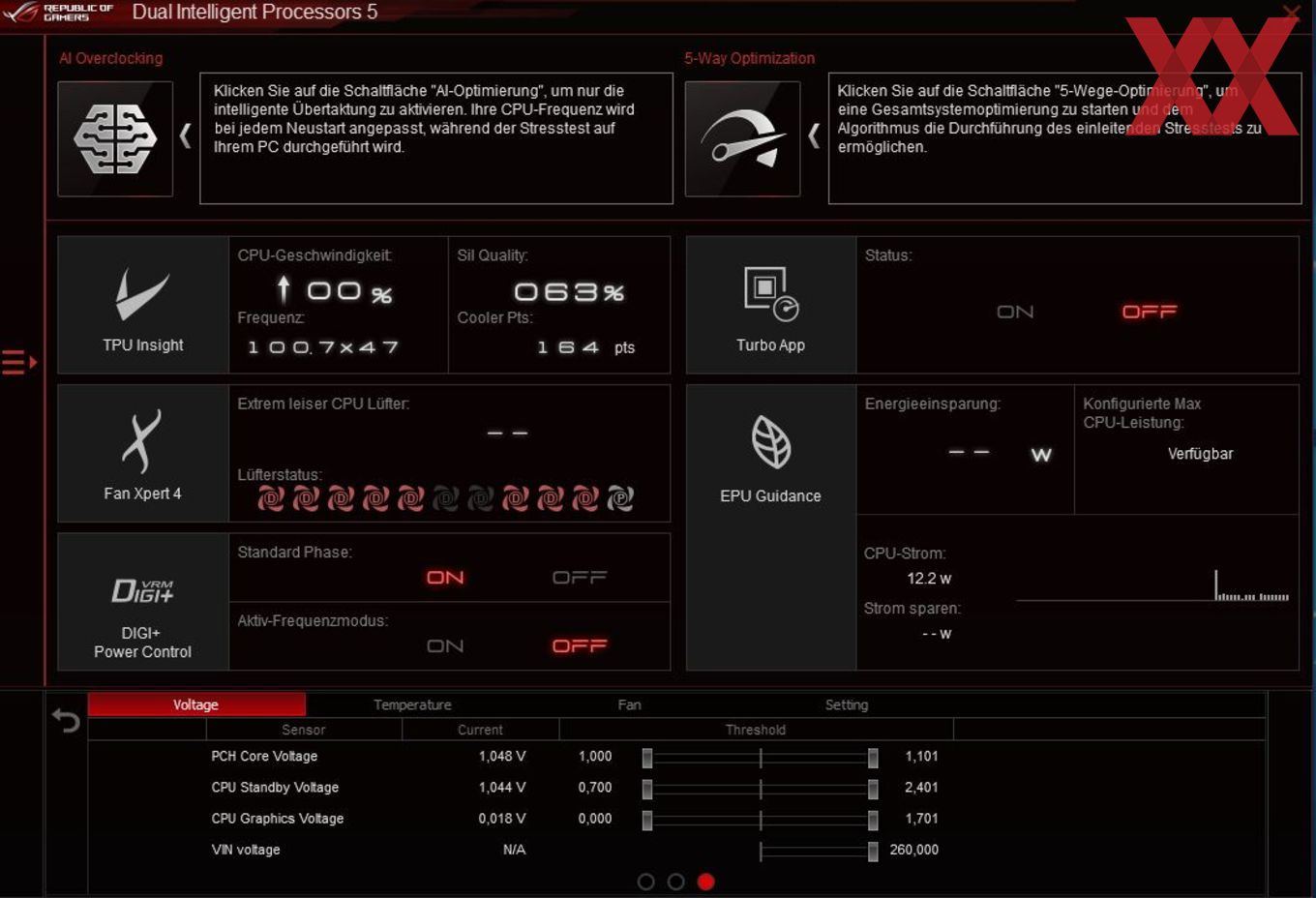Image resolution: width=1316 pixels, height=898 pixels.
Task: Switch to the Fan tab
Action: (x=630, y=704)
